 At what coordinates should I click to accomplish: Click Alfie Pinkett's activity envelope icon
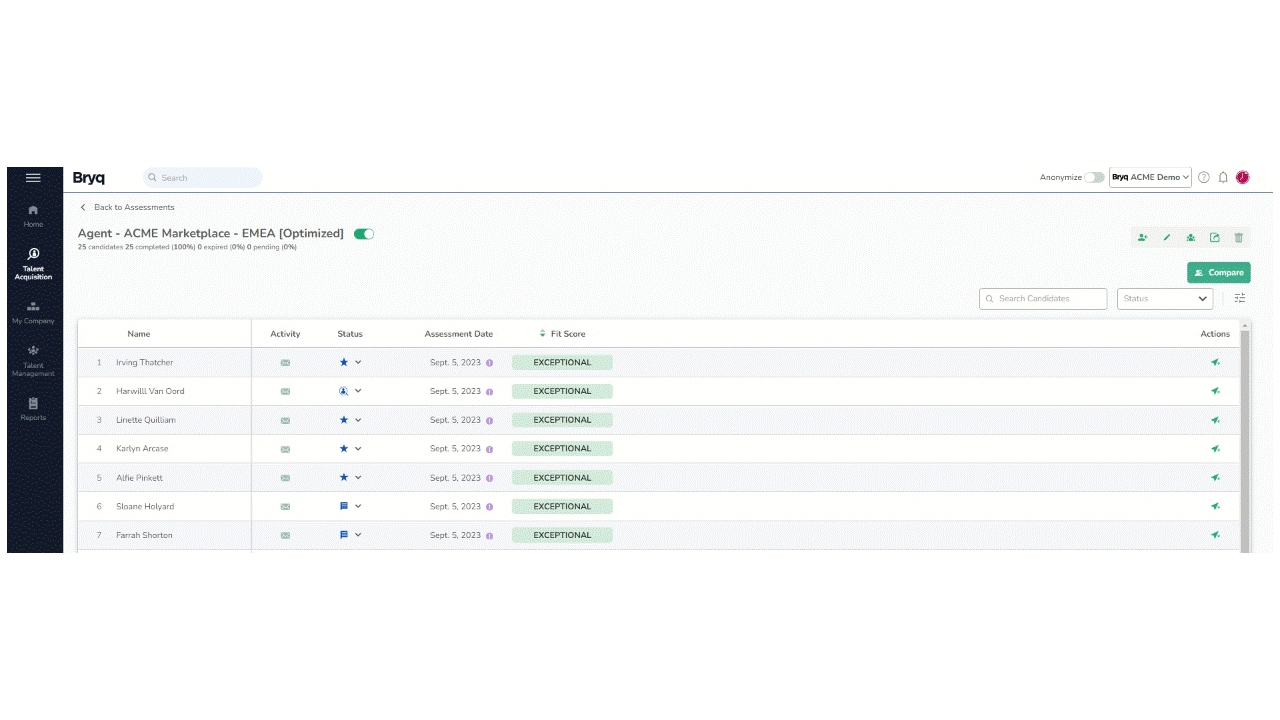[x=285, y=478]
